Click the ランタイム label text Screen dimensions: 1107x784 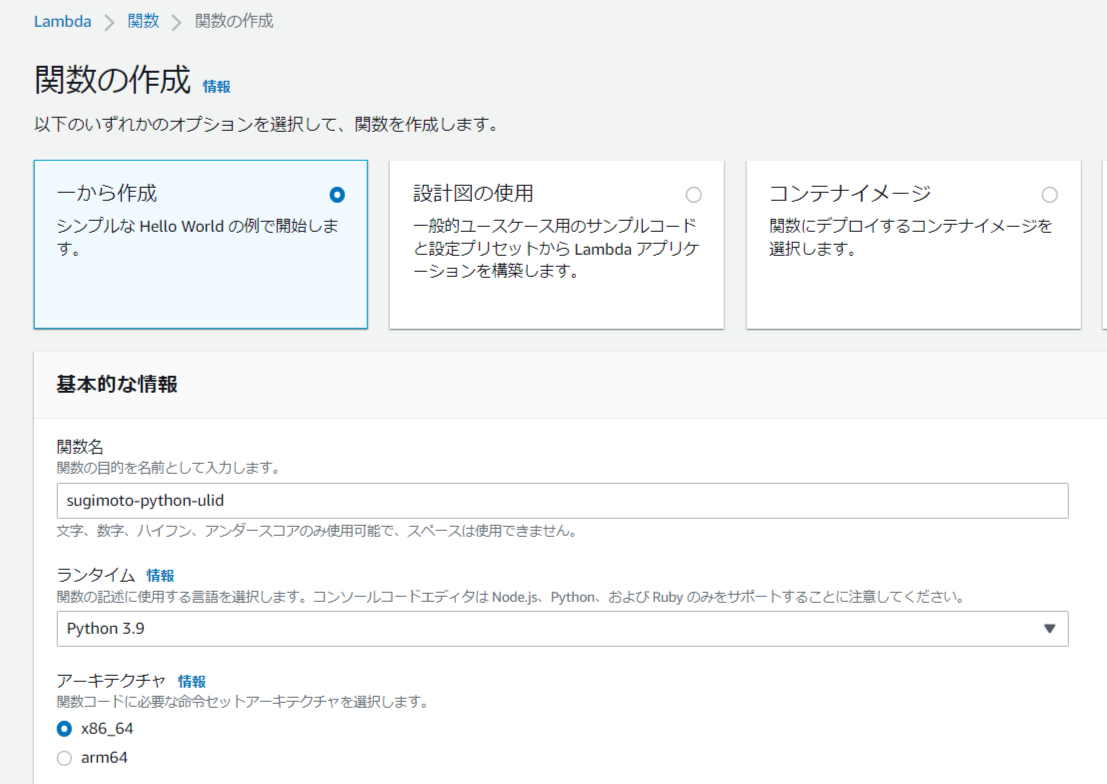[x=95, y=575]
